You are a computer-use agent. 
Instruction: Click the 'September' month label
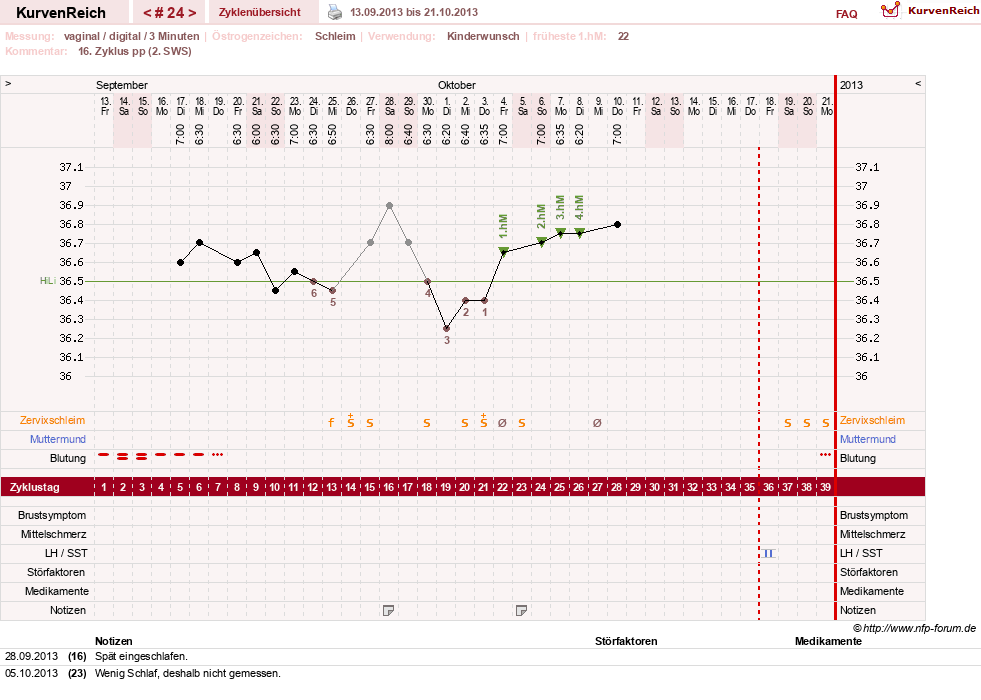click(x=121, y=85)
